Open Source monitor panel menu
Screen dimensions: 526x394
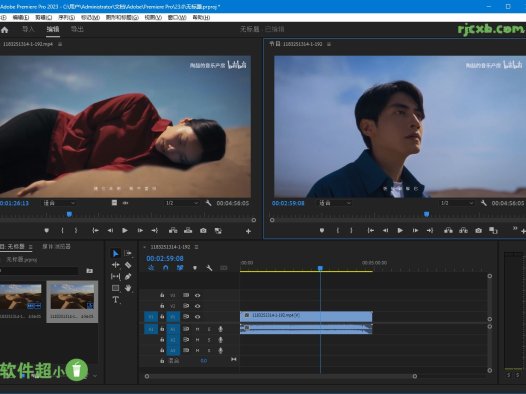(60, 44)
